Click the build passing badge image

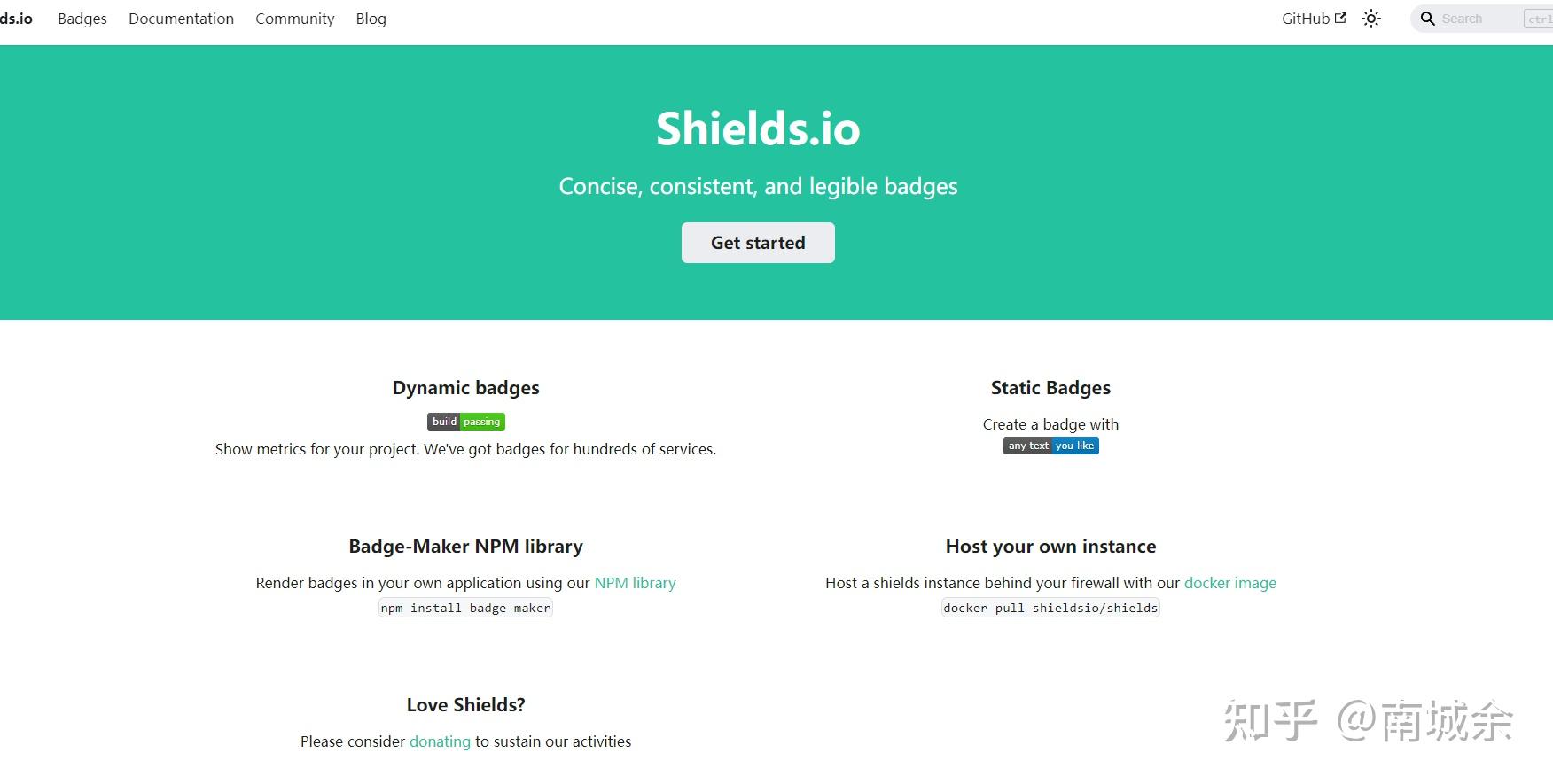pos(465,422)
